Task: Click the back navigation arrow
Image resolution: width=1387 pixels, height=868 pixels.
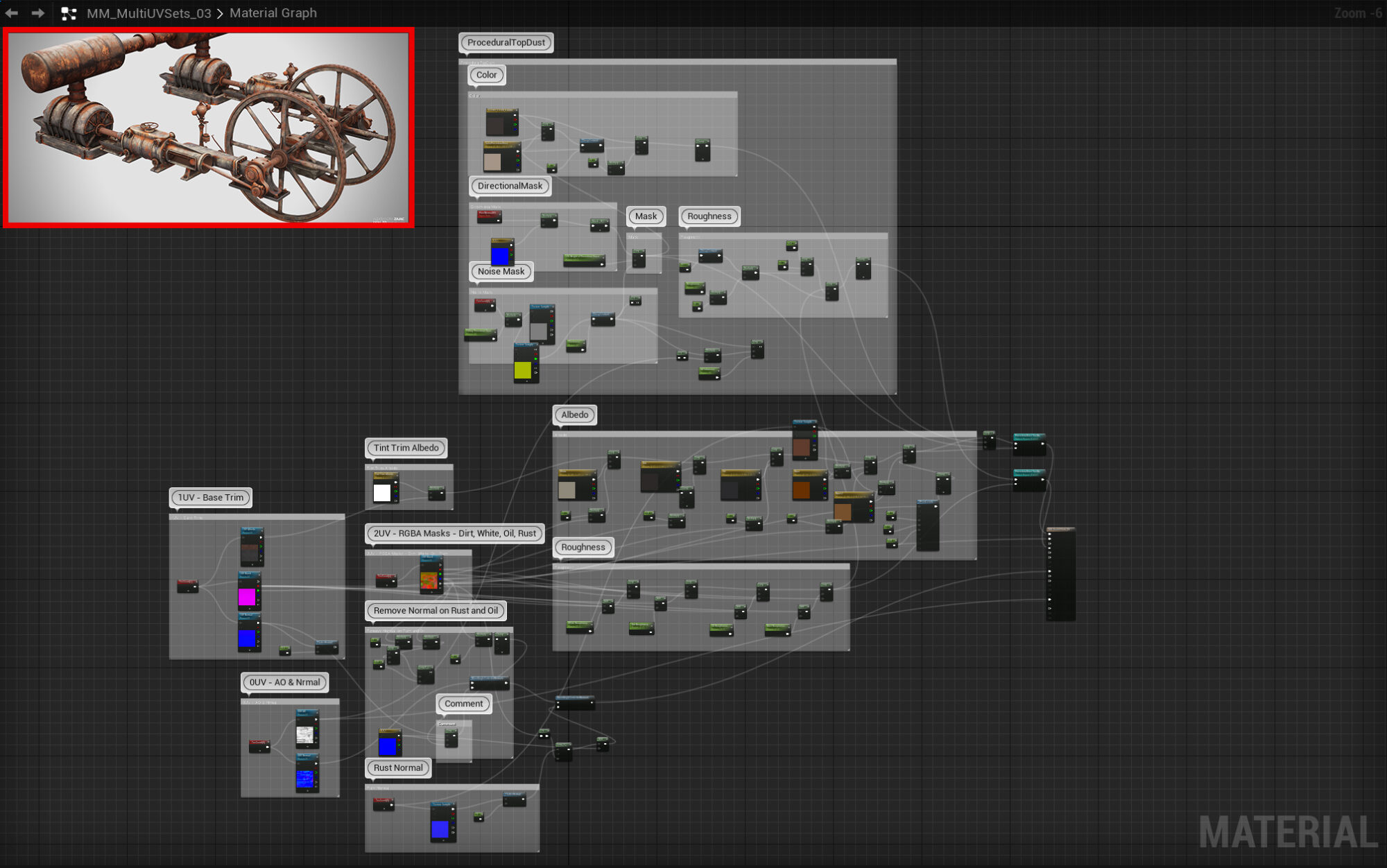Action: click(x=12, y=12)
